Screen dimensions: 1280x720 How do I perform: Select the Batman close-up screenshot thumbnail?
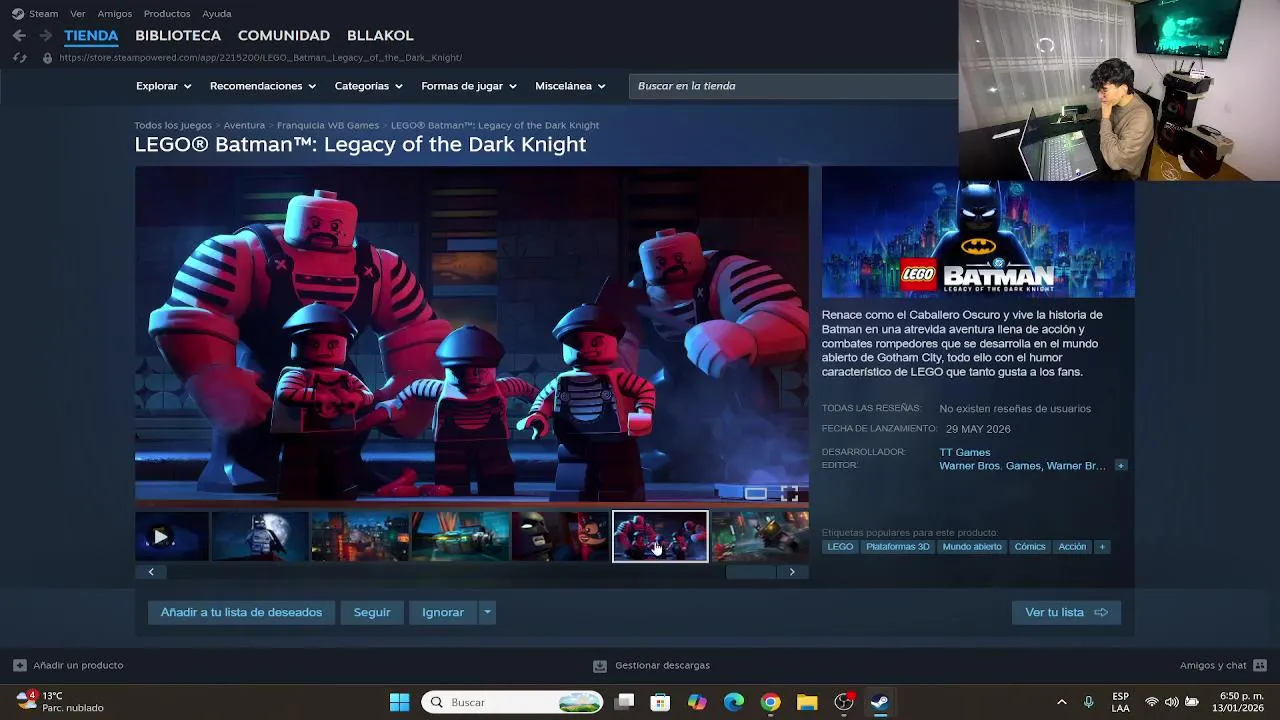[560, 536]
